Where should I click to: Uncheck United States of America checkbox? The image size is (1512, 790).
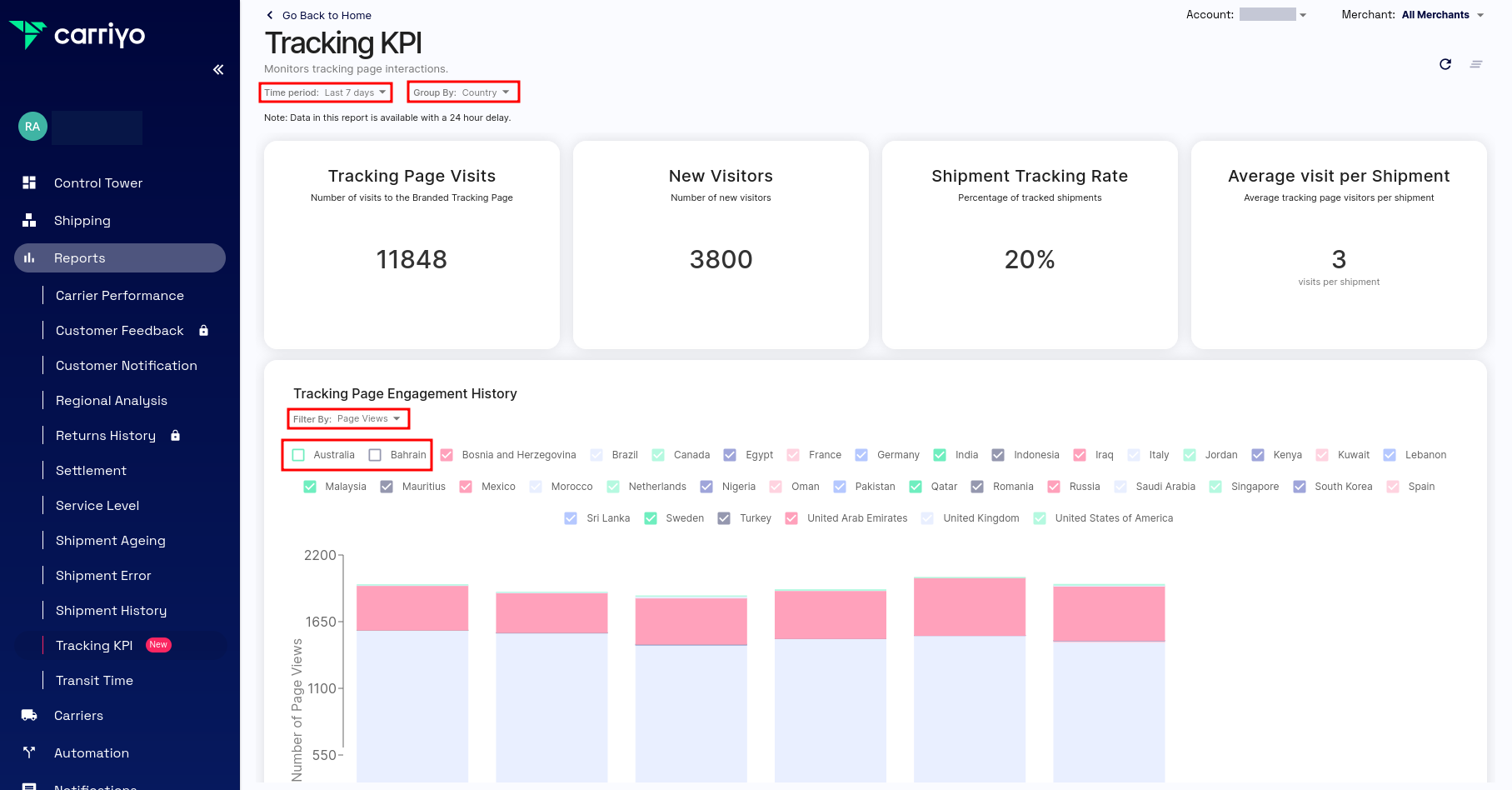pyautogui.click(x=1040, y=518)
